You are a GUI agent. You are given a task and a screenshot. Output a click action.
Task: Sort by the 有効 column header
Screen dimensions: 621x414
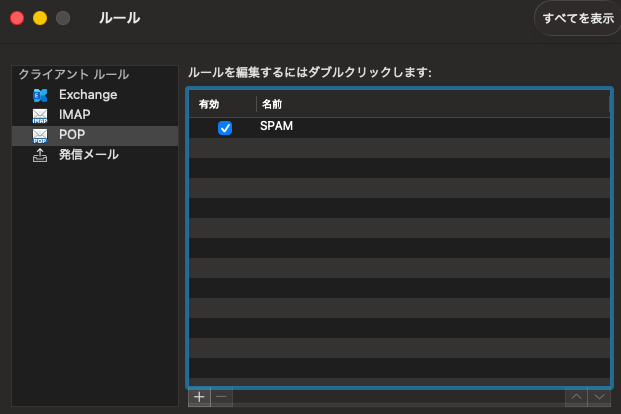point(209,104)
